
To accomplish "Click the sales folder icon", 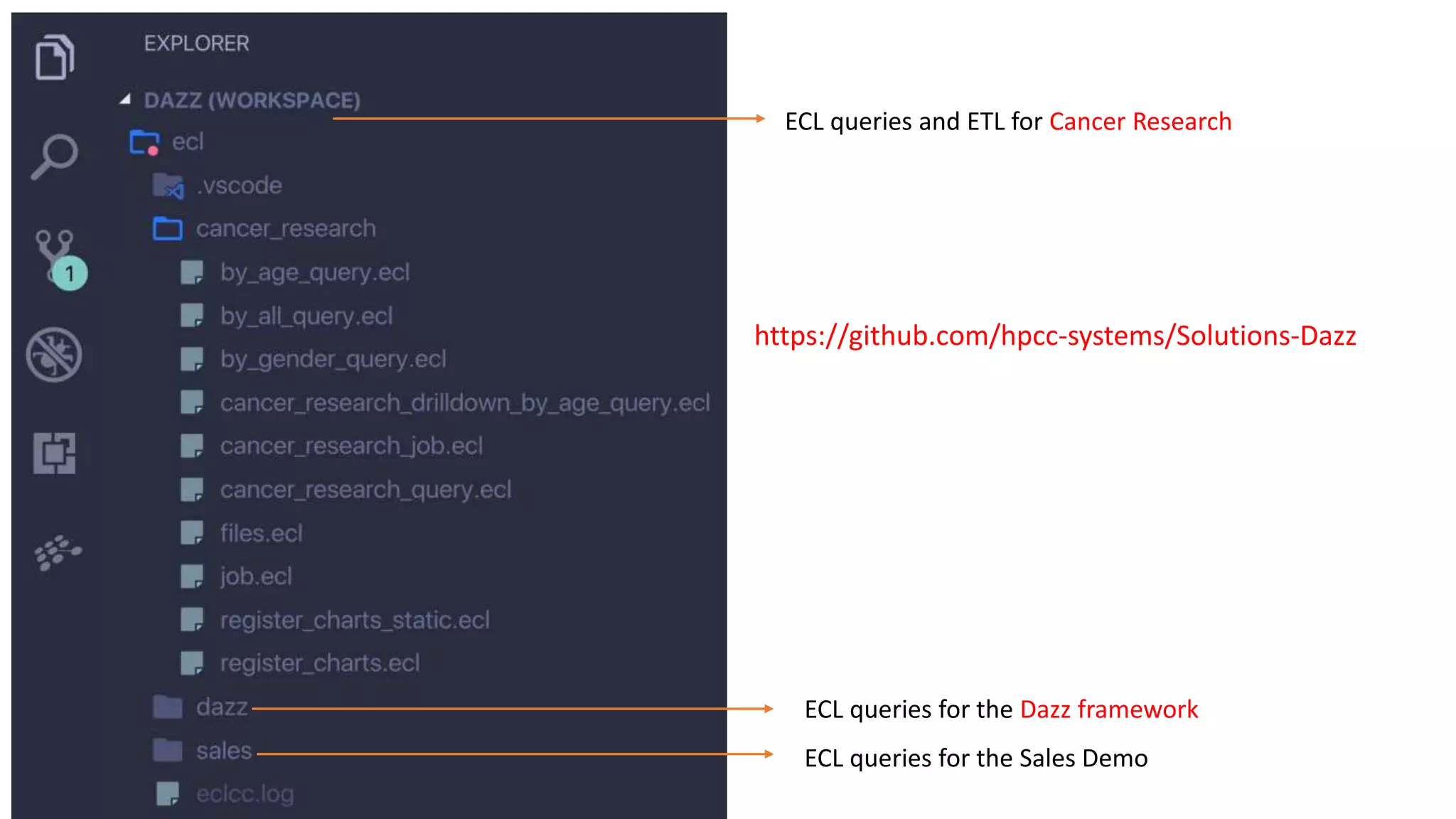I will (168, 750).
